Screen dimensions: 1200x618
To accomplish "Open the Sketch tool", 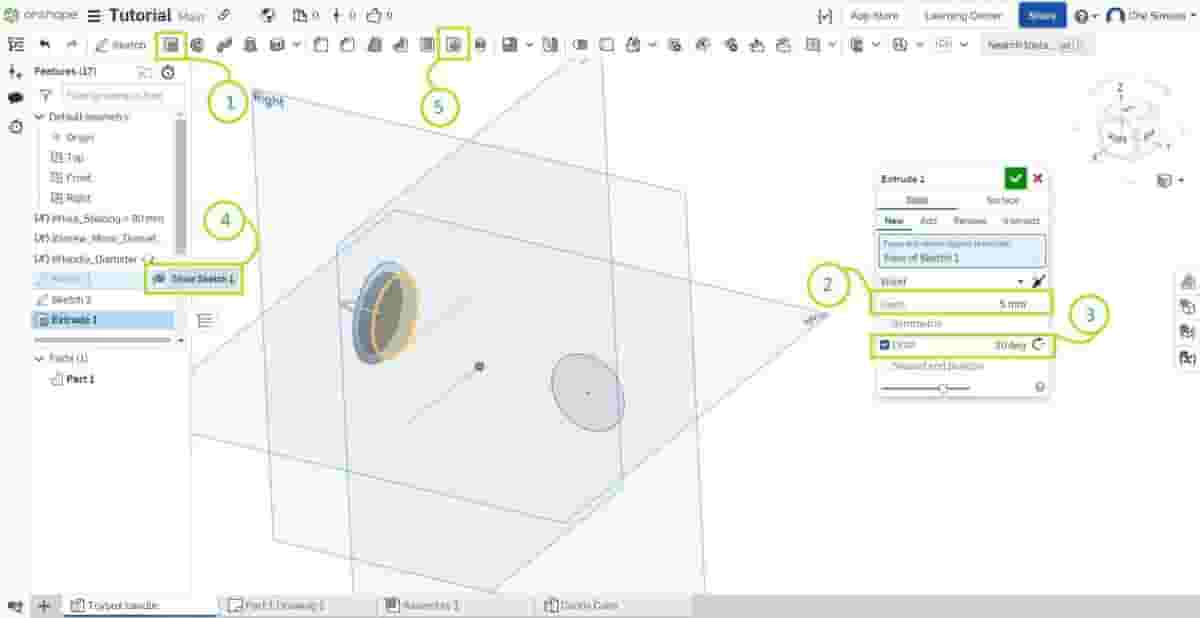I will point(120,44).
